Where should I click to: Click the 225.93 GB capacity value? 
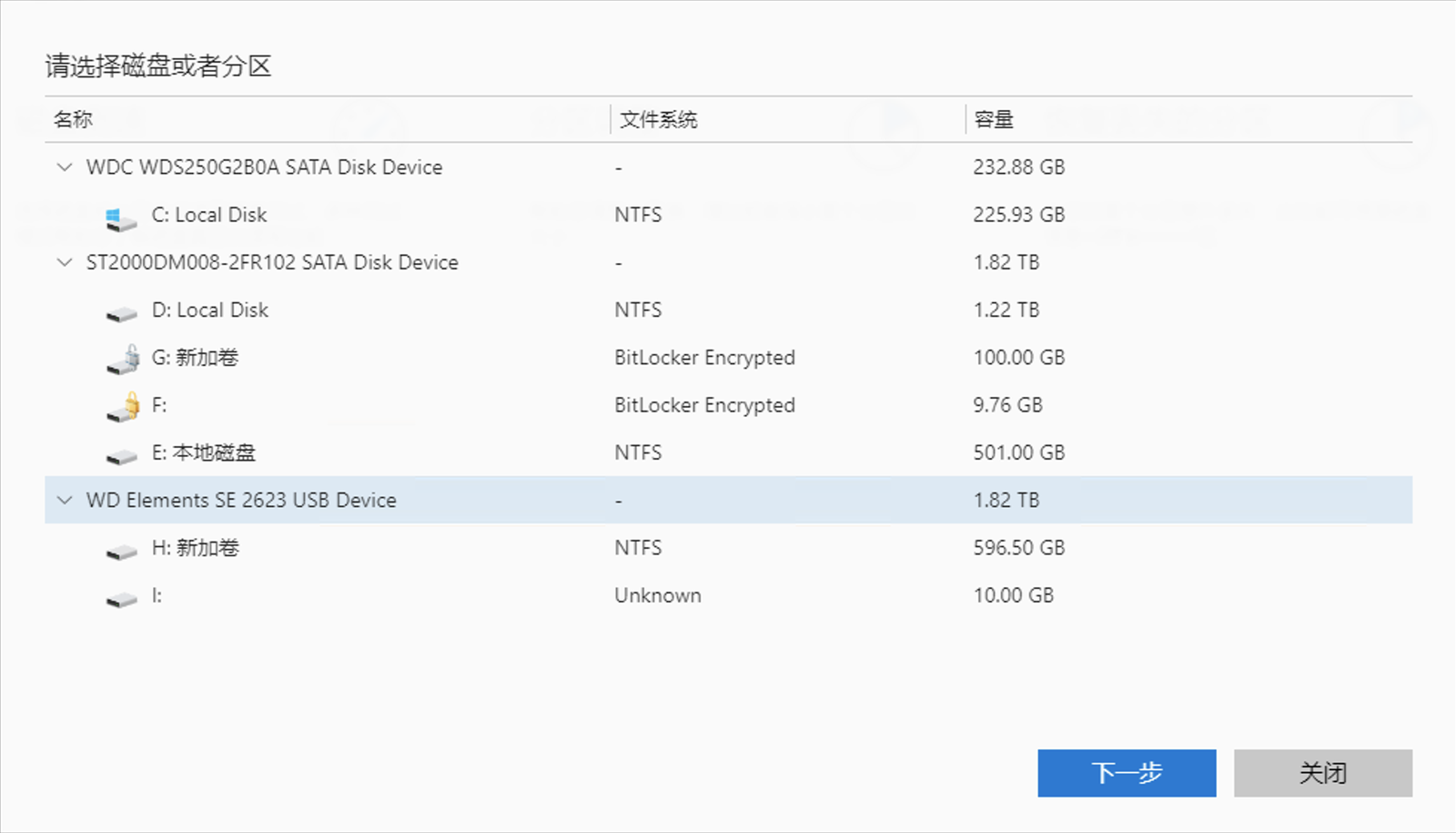pos(1019,215)
